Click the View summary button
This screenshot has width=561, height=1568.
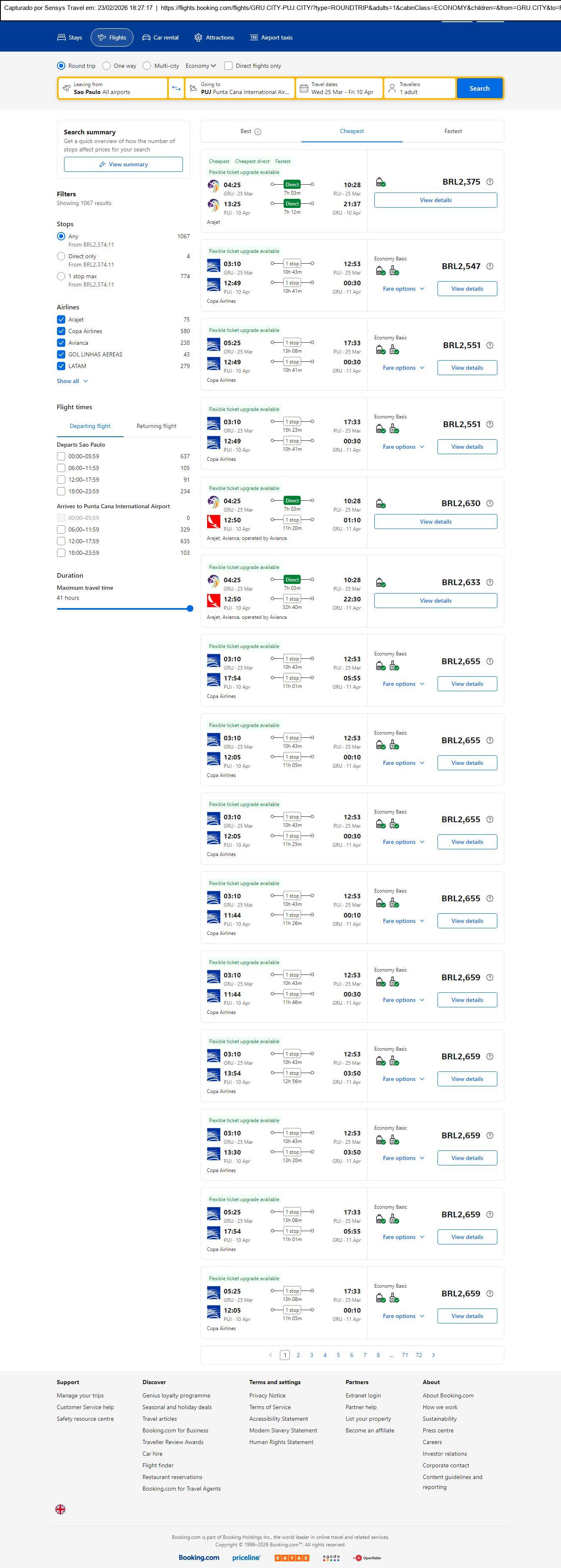(123, 164)
